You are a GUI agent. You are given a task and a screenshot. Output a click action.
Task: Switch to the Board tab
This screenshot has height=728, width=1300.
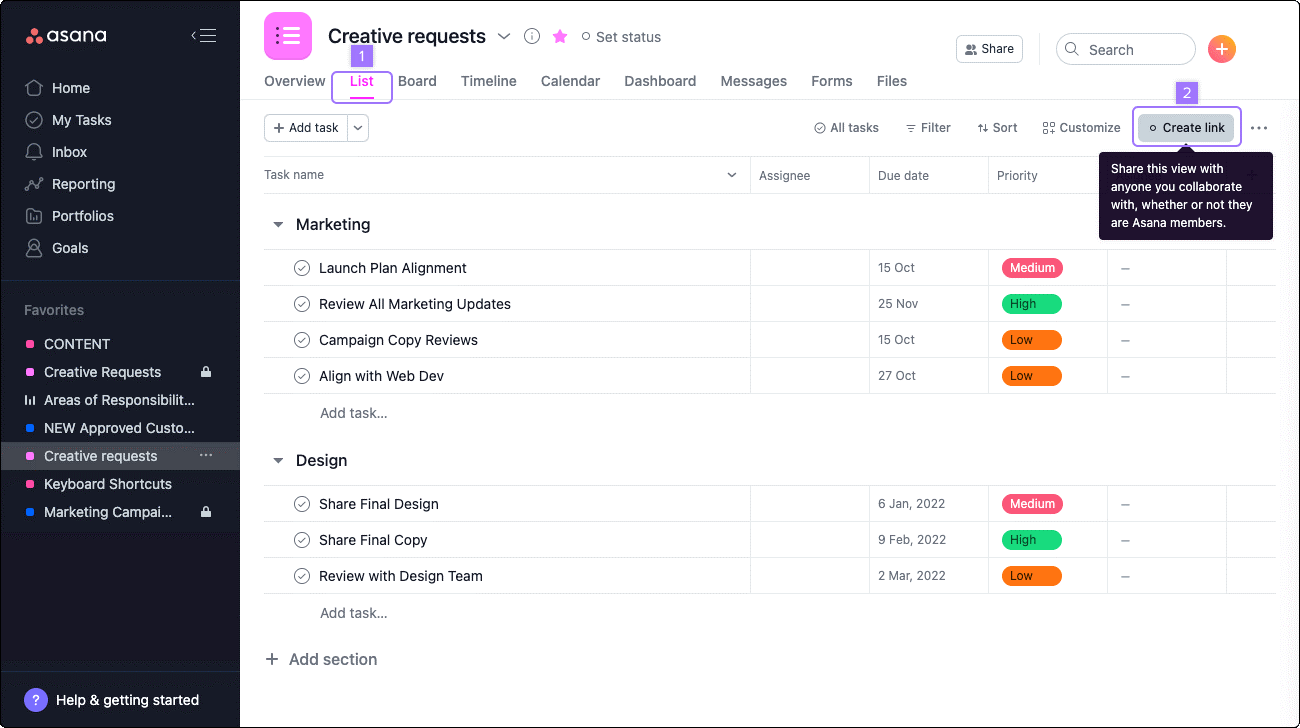417,81
